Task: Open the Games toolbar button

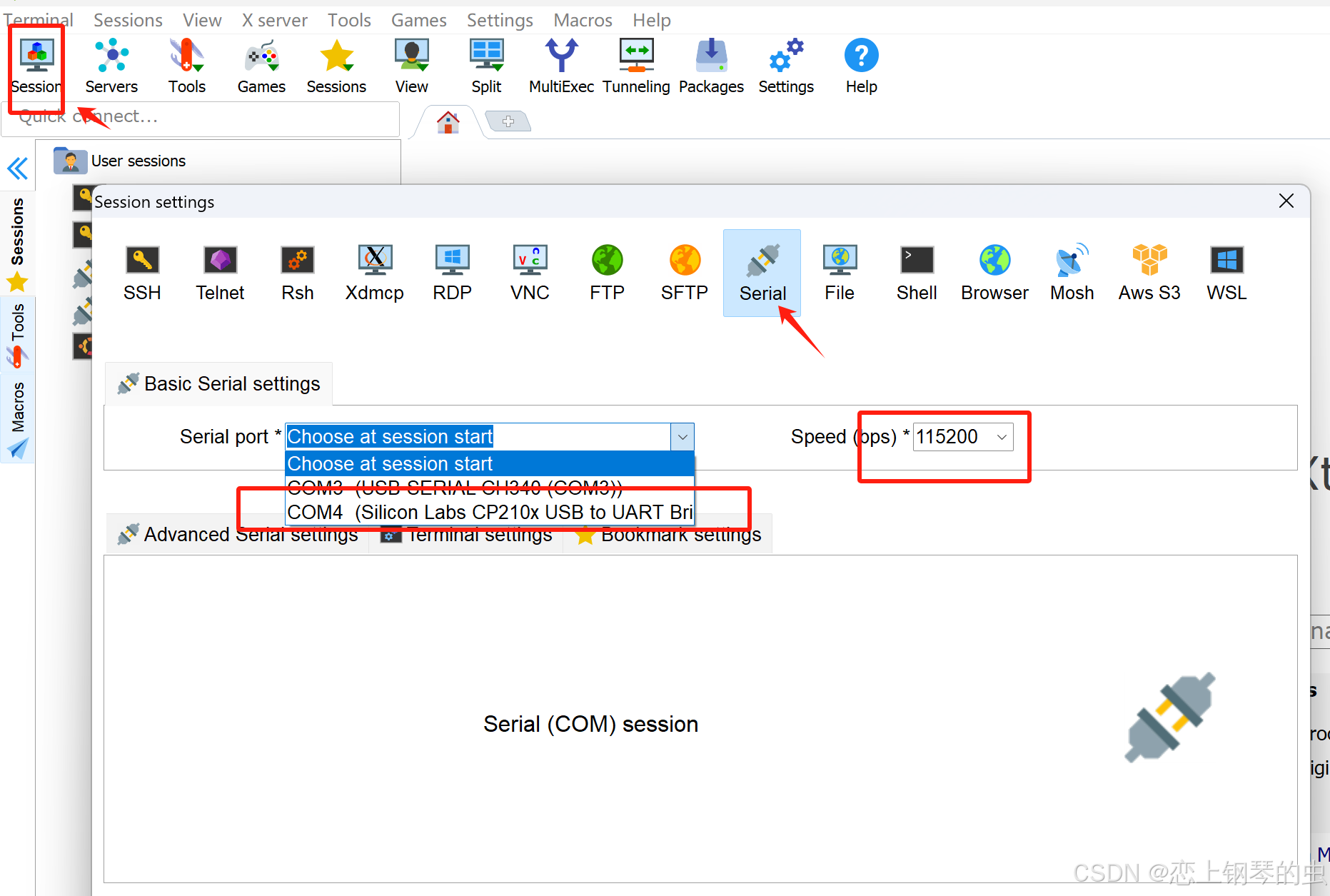Action: (x=261, y=66)
